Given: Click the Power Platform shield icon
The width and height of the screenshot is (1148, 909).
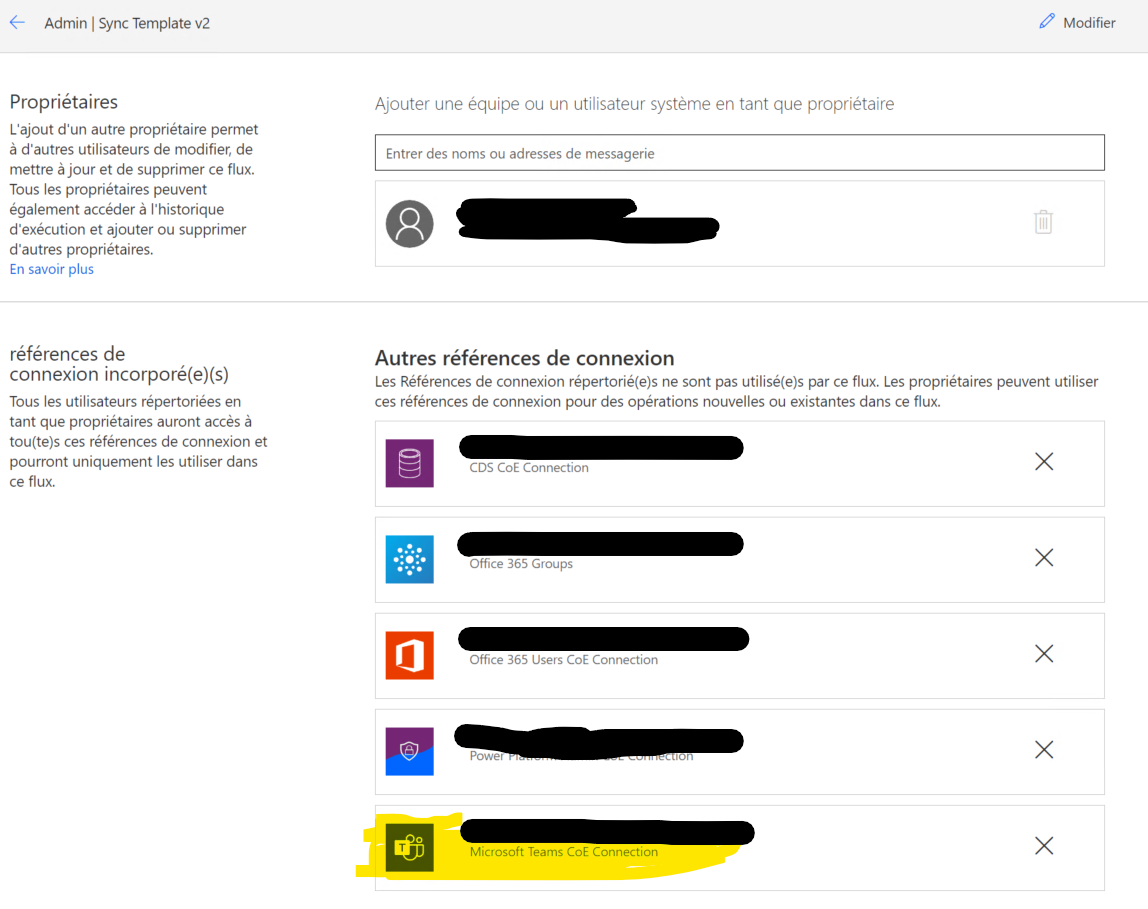Looking at the screenshot, I should [409, 752].
